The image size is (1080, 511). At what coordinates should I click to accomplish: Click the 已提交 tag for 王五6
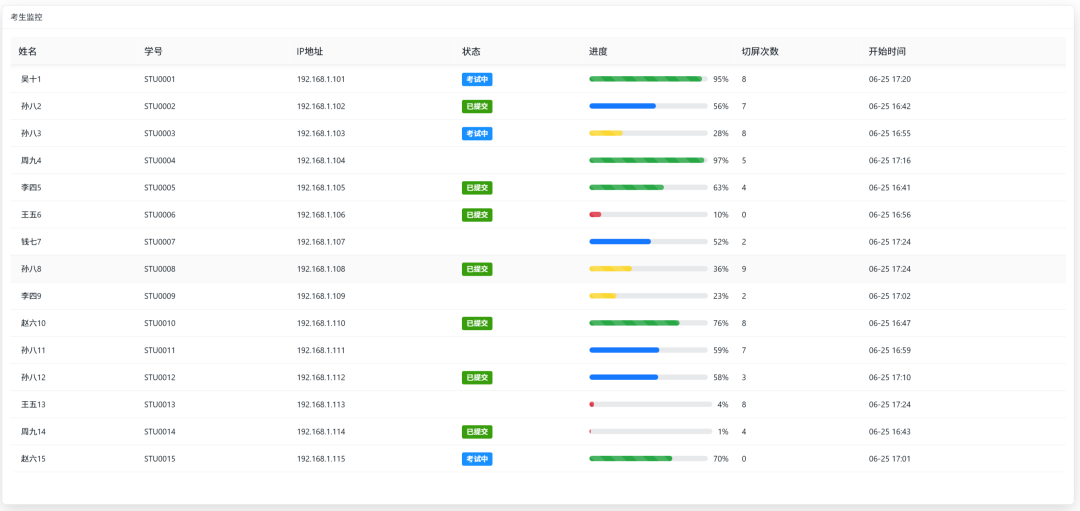click(x=477, y=215)
